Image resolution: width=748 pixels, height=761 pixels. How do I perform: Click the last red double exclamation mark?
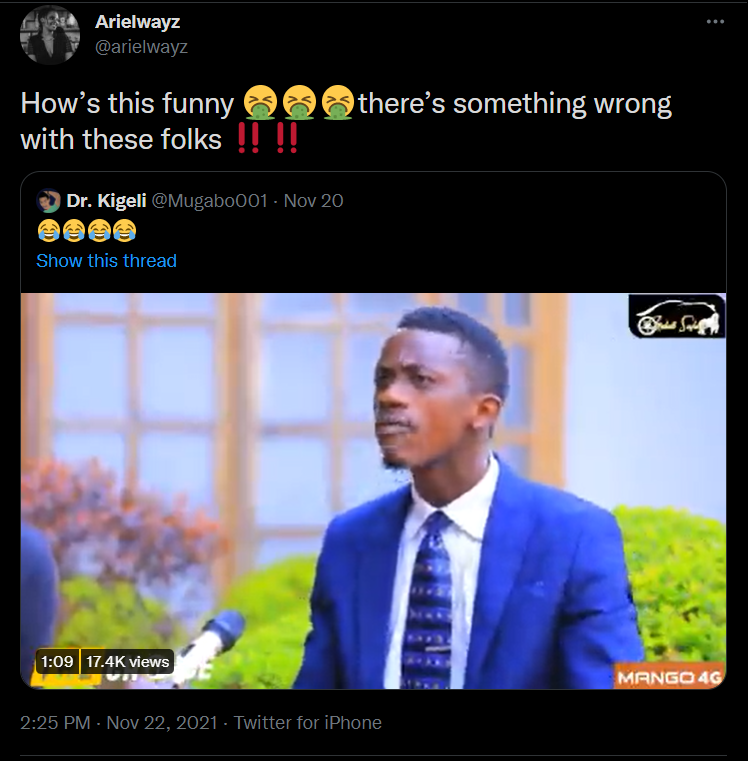pos(286,140)
